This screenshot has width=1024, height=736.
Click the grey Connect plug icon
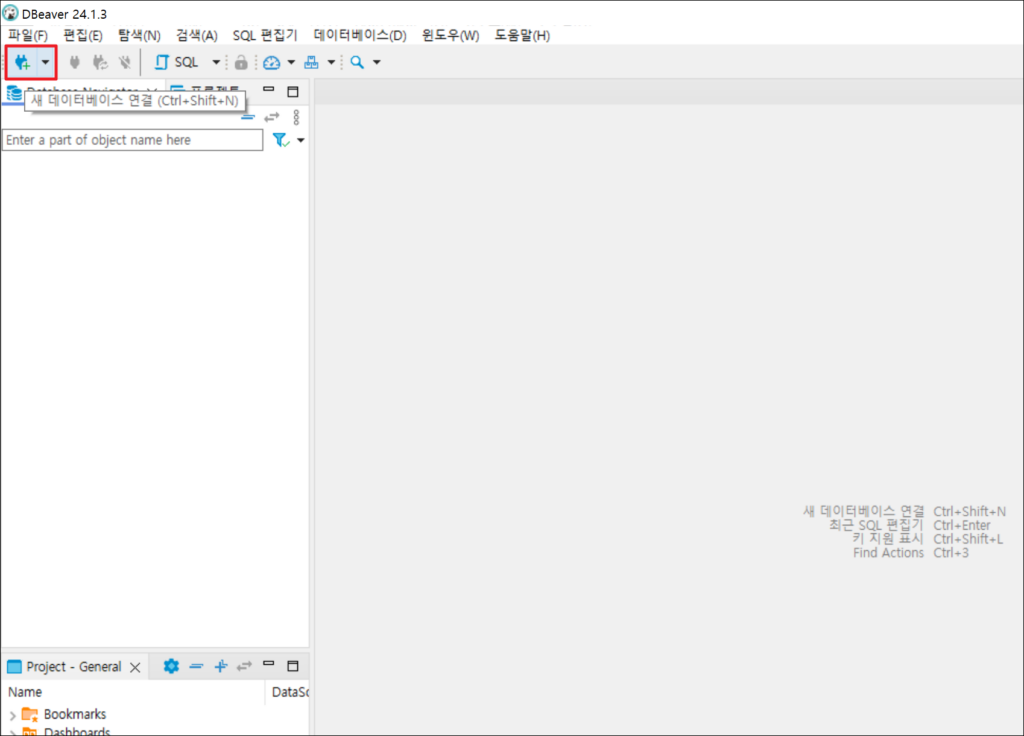74,62
